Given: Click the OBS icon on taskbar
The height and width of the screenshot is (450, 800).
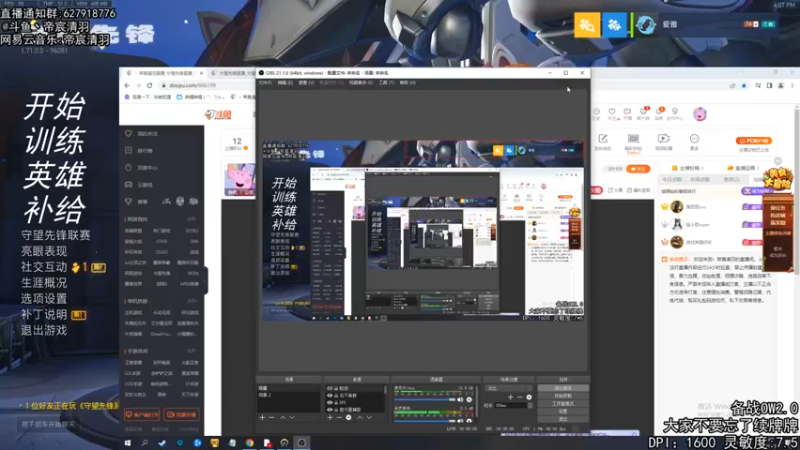Looking at the screenshot, I should pyautogui.click(x=302, y=443).
